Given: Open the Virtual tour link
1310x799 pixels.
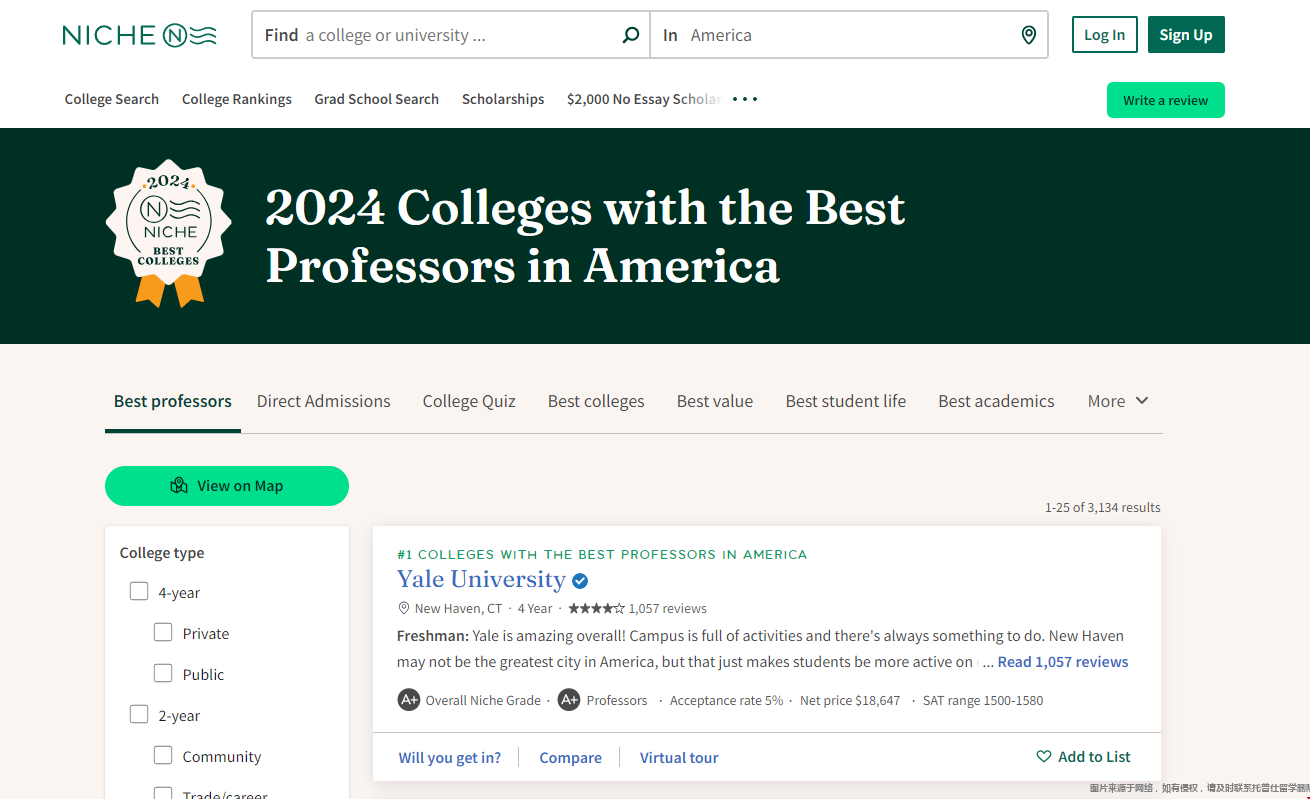Looking at the screenshot, I should click(679, 757).
